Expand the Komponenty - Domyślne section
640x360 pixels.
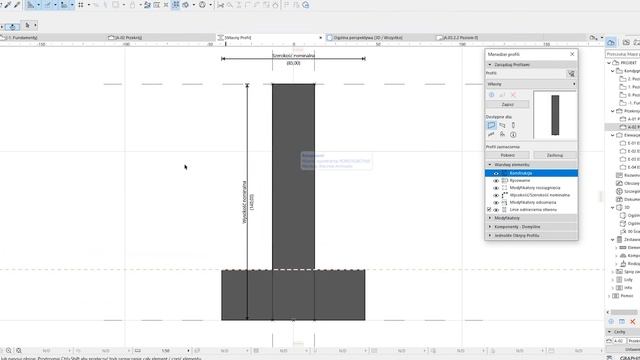point(490,227)
